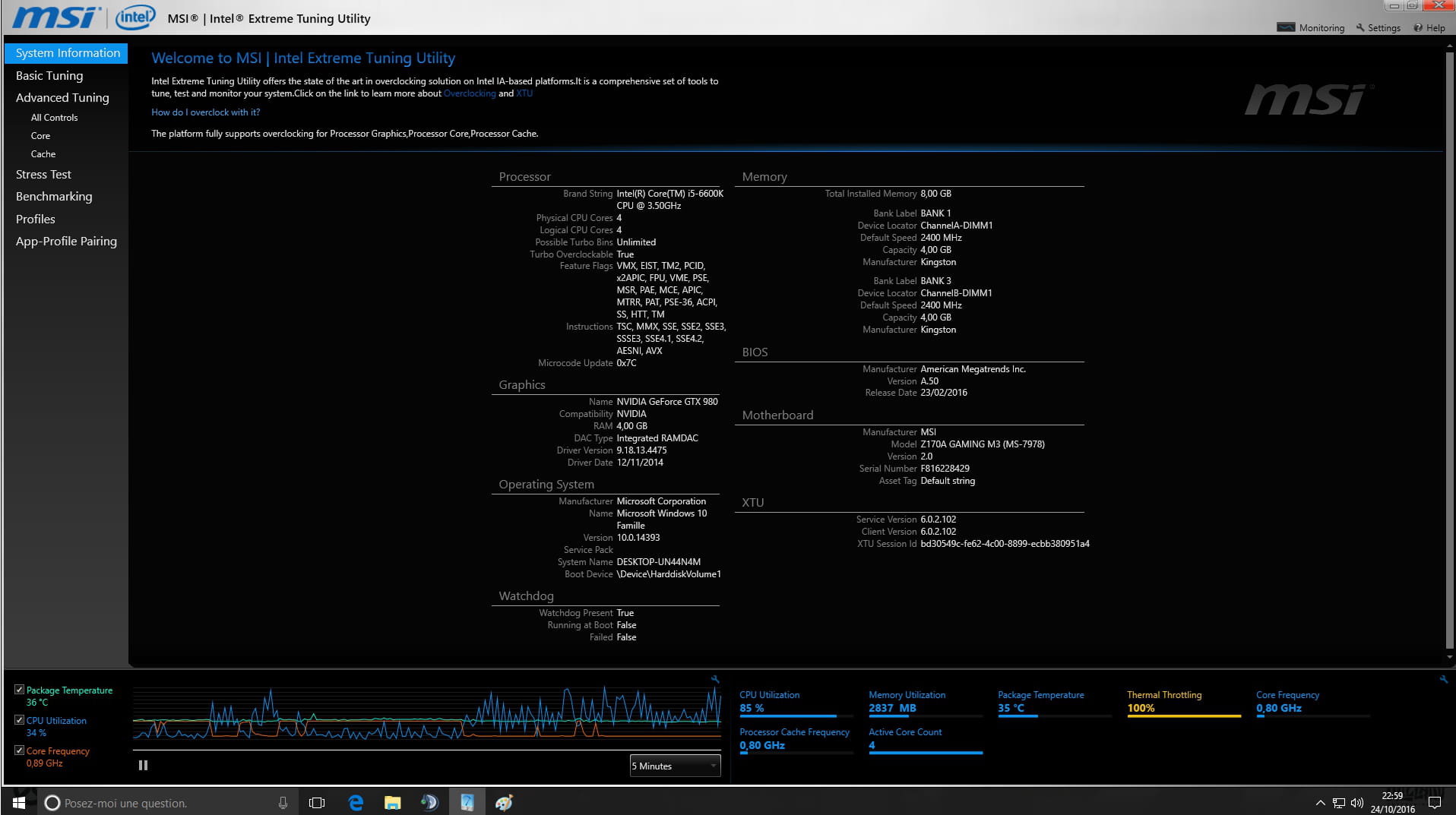Image resolution: width=1456 pixels, height=815 pixels.
Task: Select Core under Advanced Tuning
Action: coord(40,136)
